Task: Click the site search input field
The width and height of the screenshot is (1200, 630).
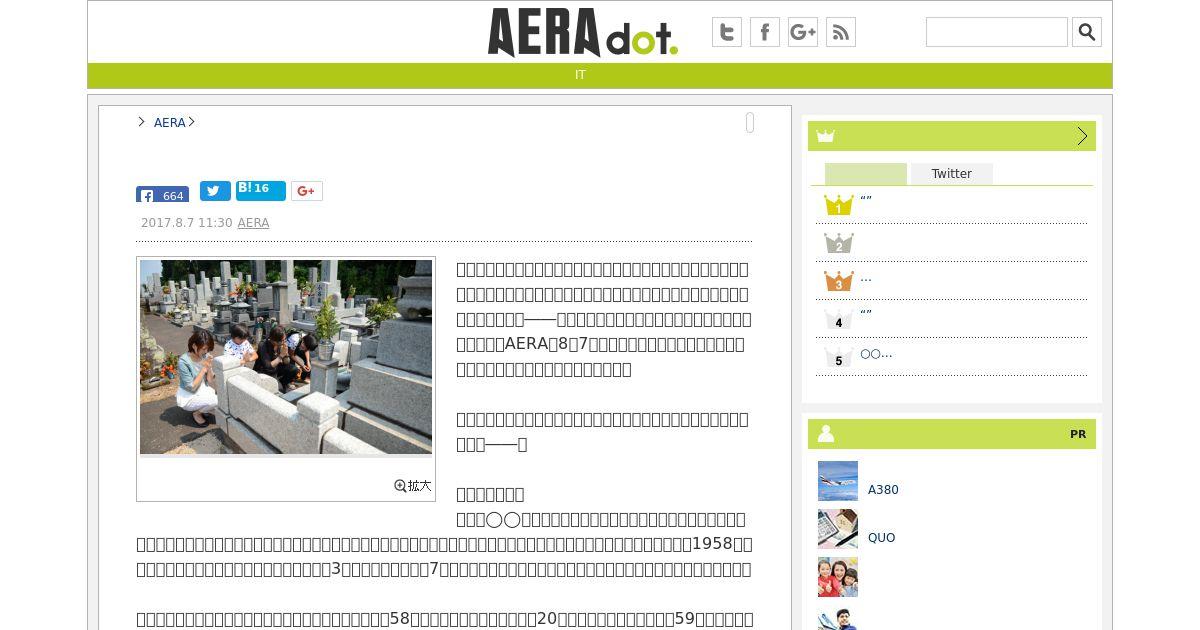Action: click(x=997, y=32)
